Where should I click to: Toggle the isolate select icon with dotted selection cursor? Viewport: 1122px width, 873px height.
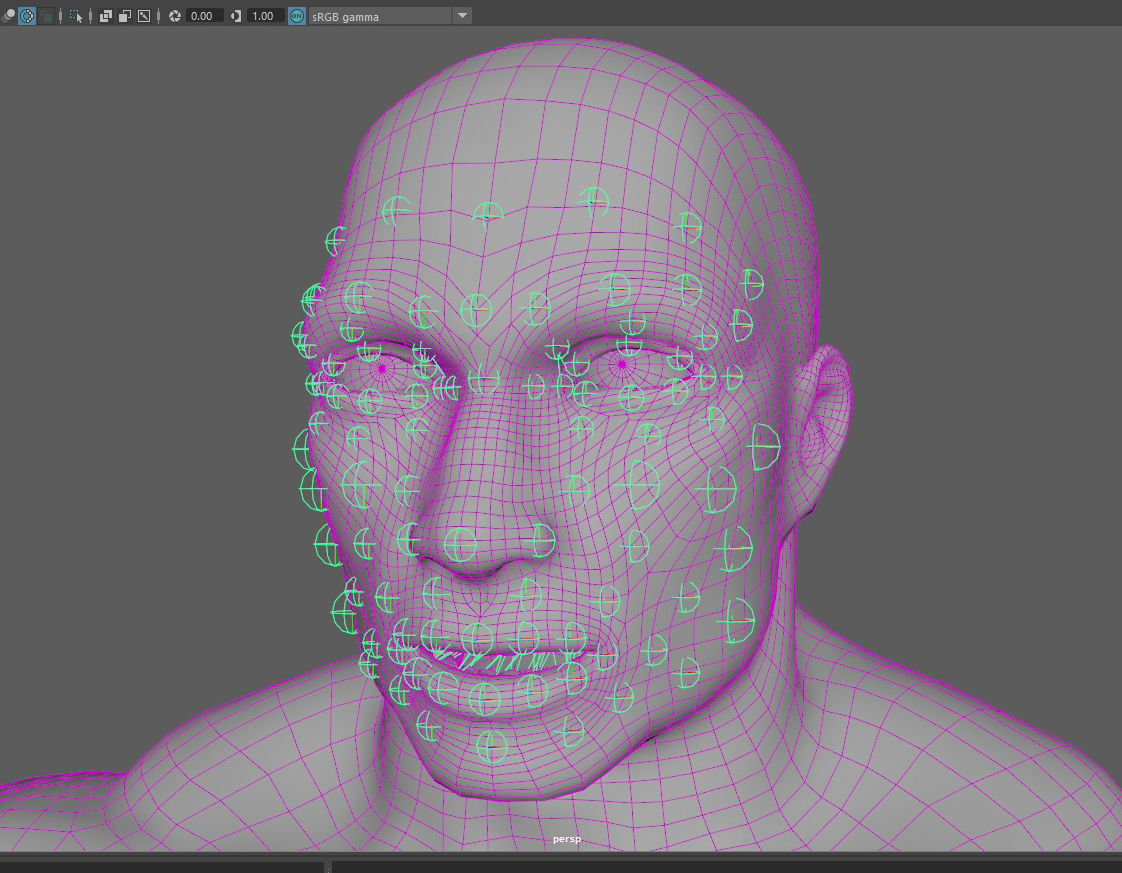(76, 16)
